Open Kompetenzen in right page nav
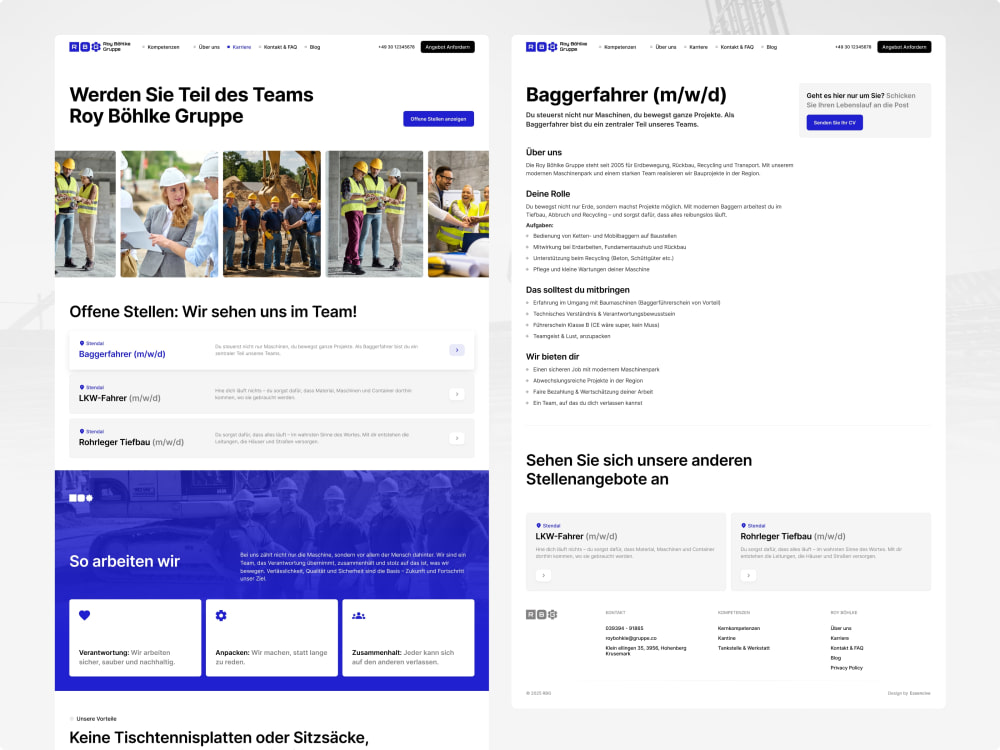Screen dimensions: 1000x750 tap(620, 47)
